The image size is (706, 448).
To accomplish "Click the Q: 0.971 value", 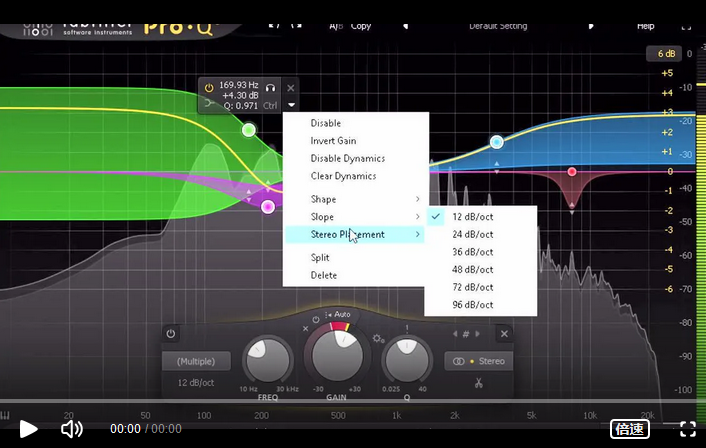I will click(240, 106).
